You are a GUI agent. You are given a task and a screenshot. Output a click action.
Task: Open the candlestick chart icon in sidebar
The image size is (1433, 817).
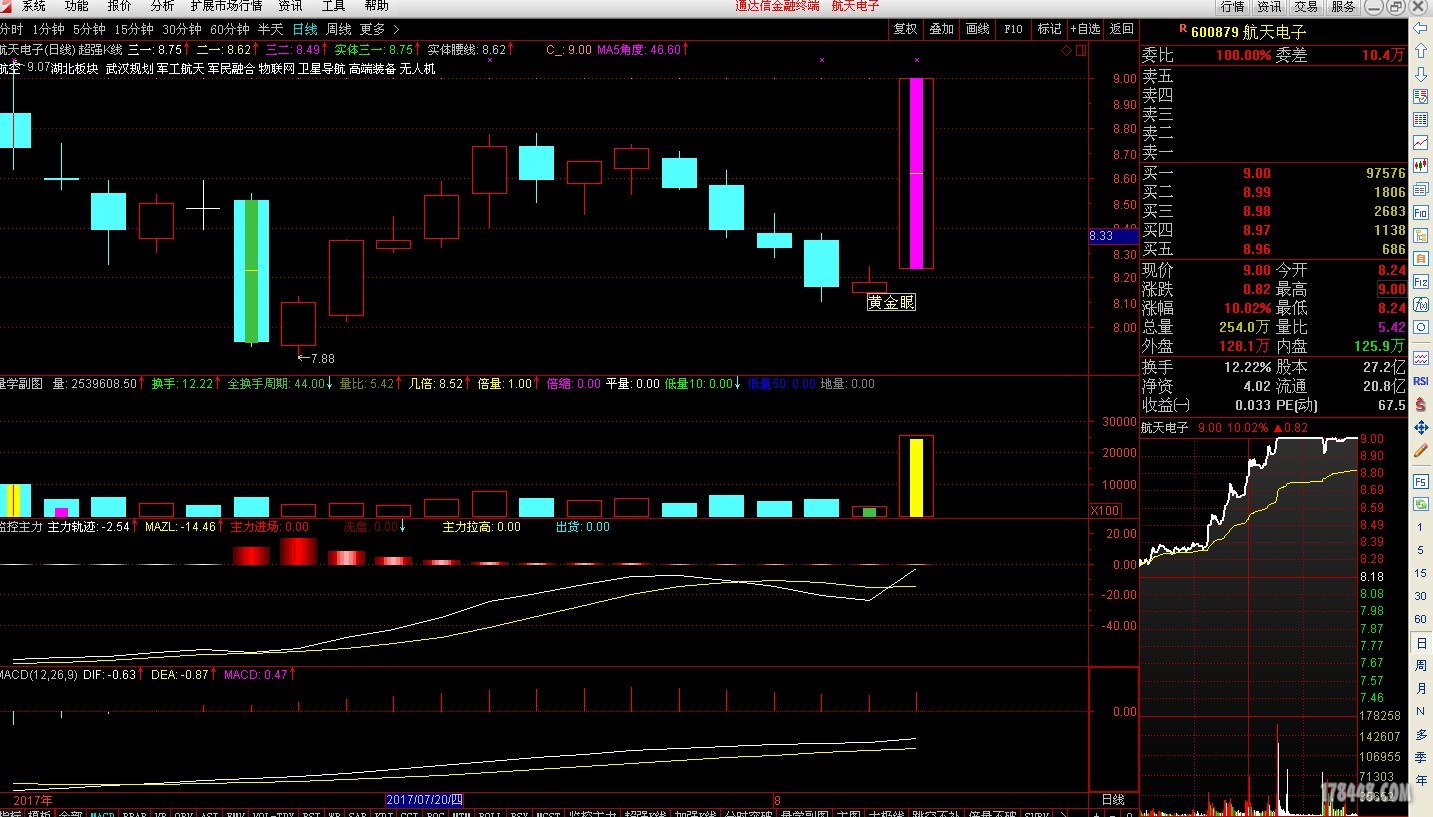click(x=1421, y=167)
